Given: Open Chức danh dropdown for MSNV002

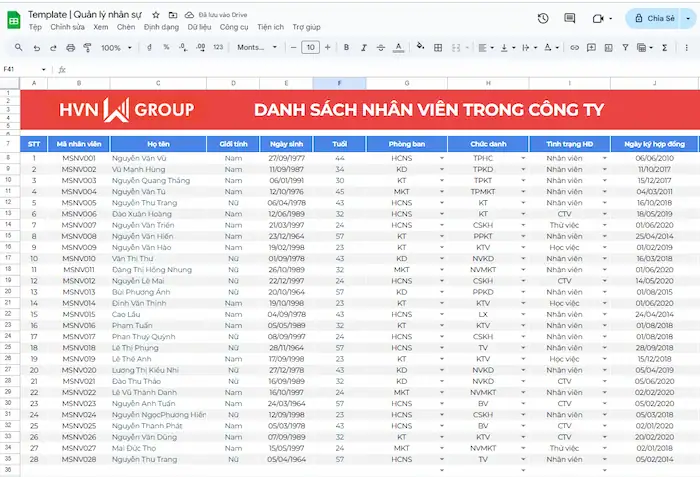Looking at the screenshot, I should [523, 169].
